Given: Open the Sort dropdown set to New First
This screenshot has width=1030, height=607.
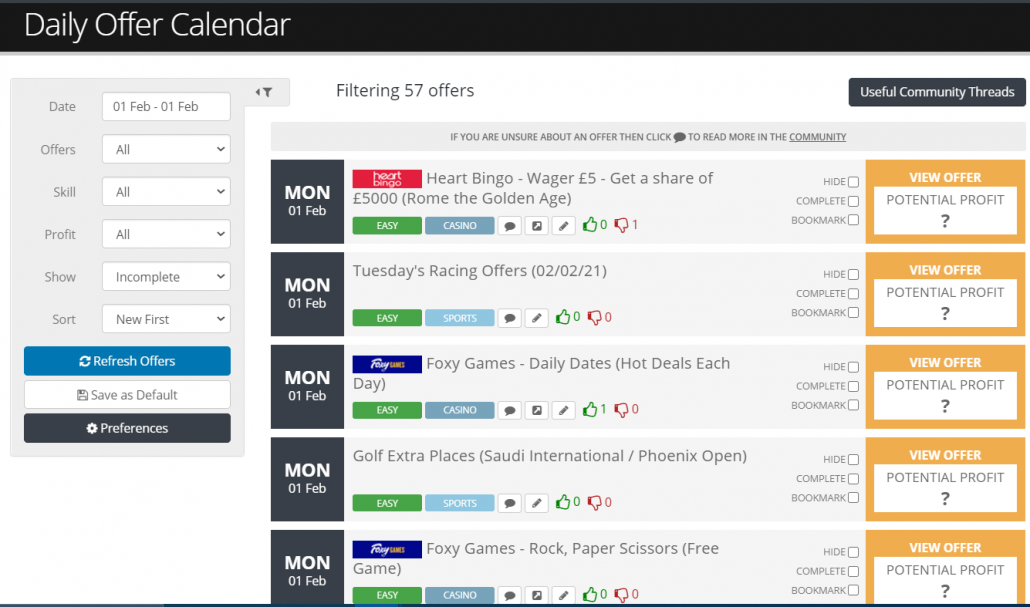Looking at the screenshot, I should click(166, 319).
